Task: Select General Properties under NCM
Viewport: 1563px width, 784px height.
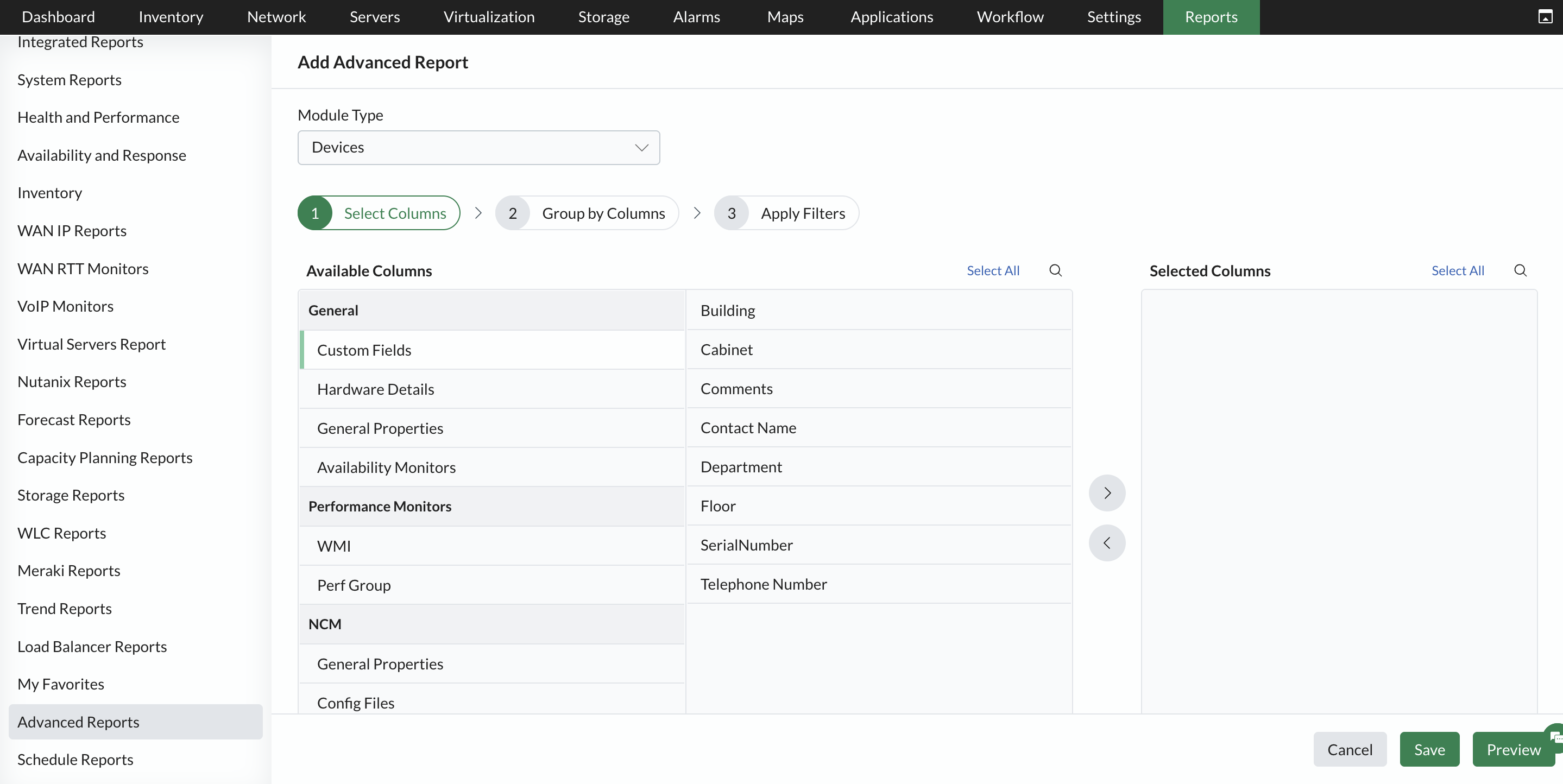Action: click(x=492, y=664)
